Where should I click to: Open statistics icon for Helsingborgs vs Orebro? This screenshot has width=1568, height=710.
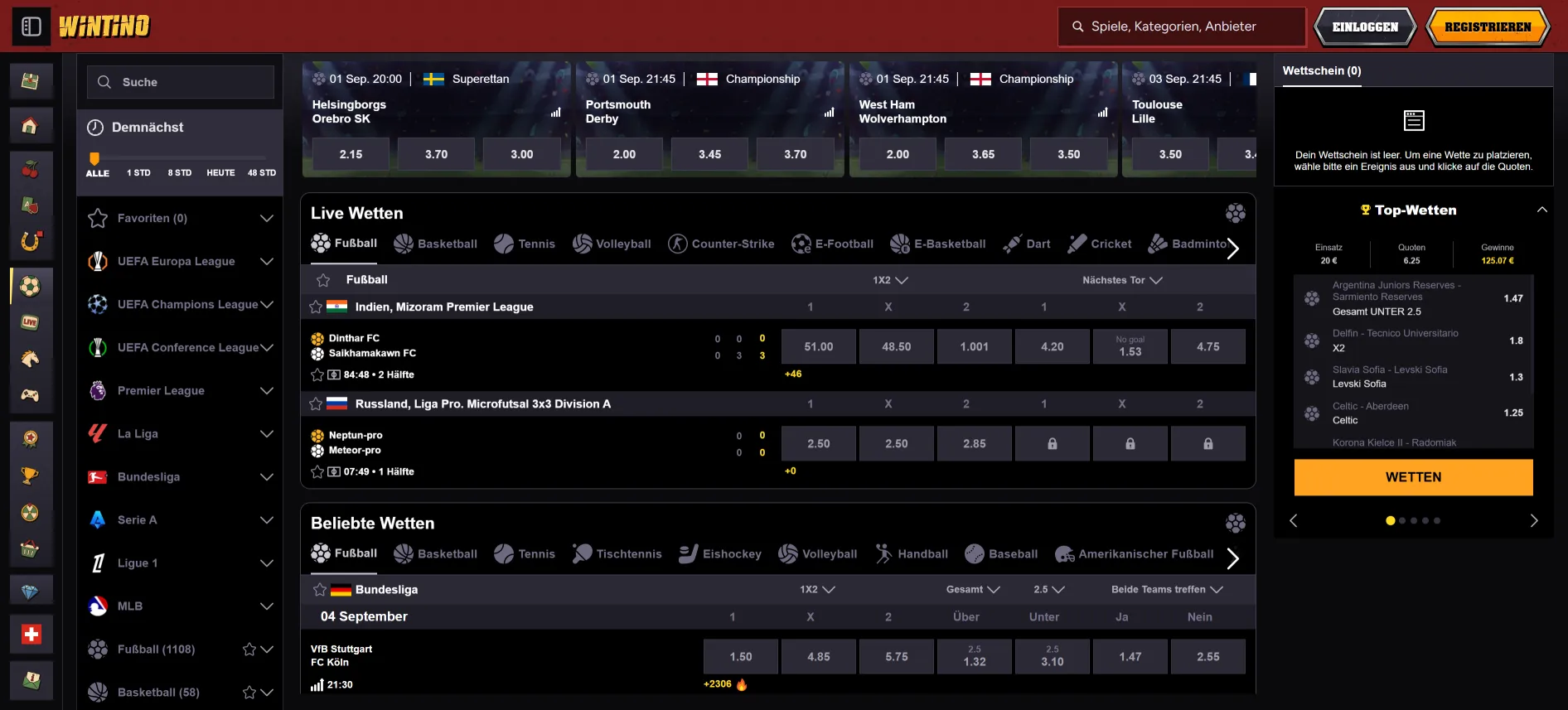point(555,112)
